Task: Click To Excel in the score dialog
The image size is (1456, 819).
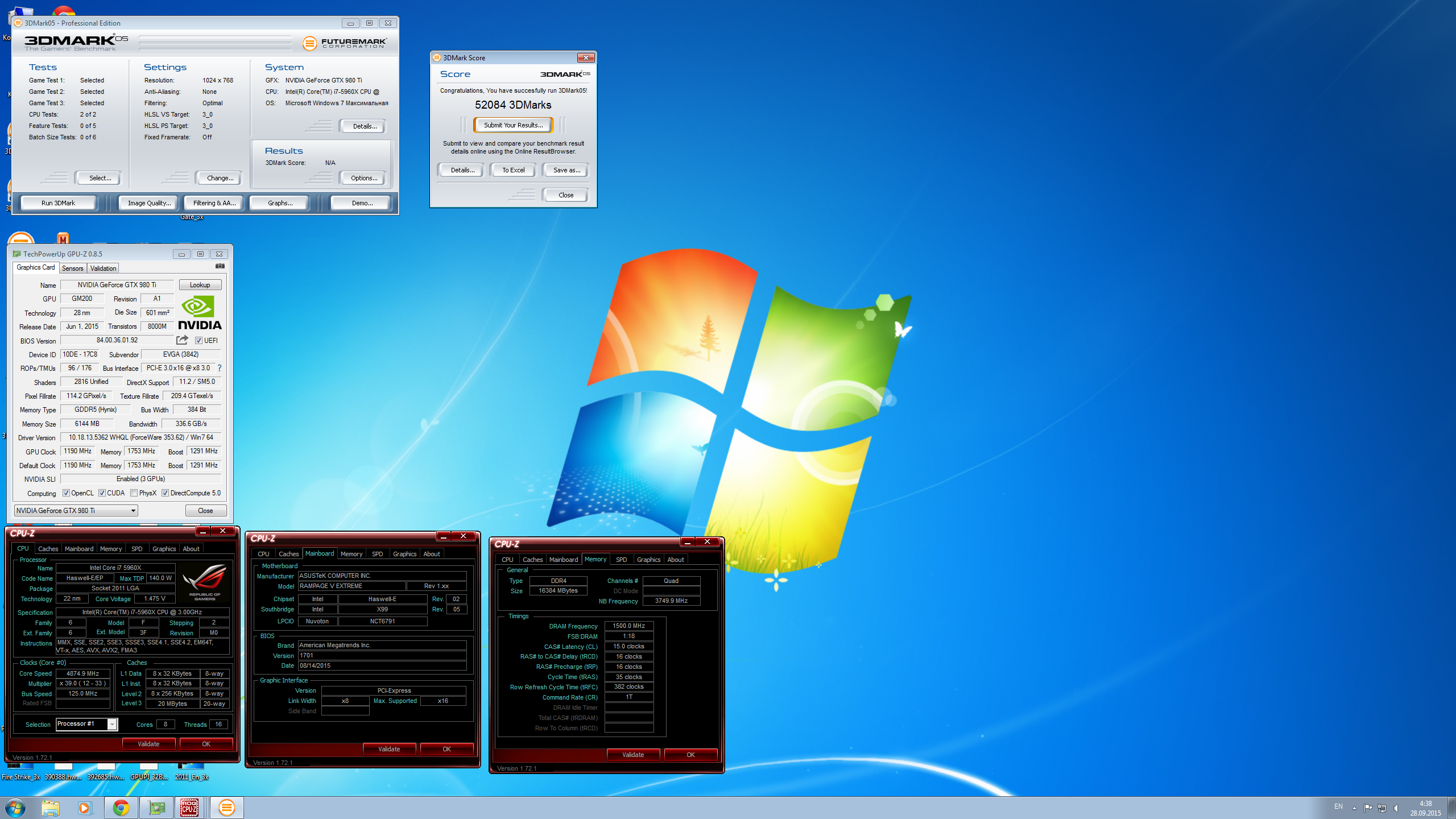Action: [x=513, y=170]
